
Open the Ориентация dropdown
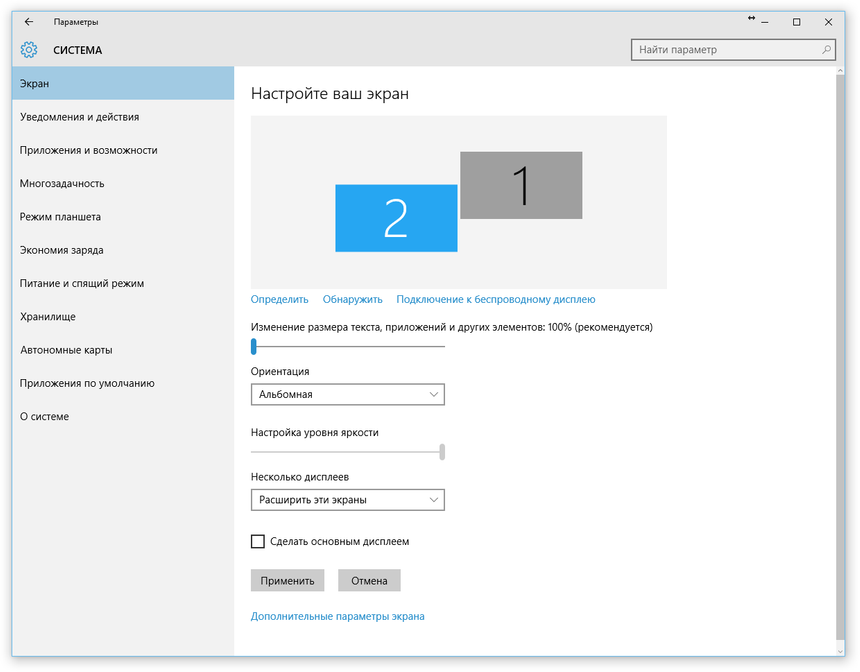point(347,394)
